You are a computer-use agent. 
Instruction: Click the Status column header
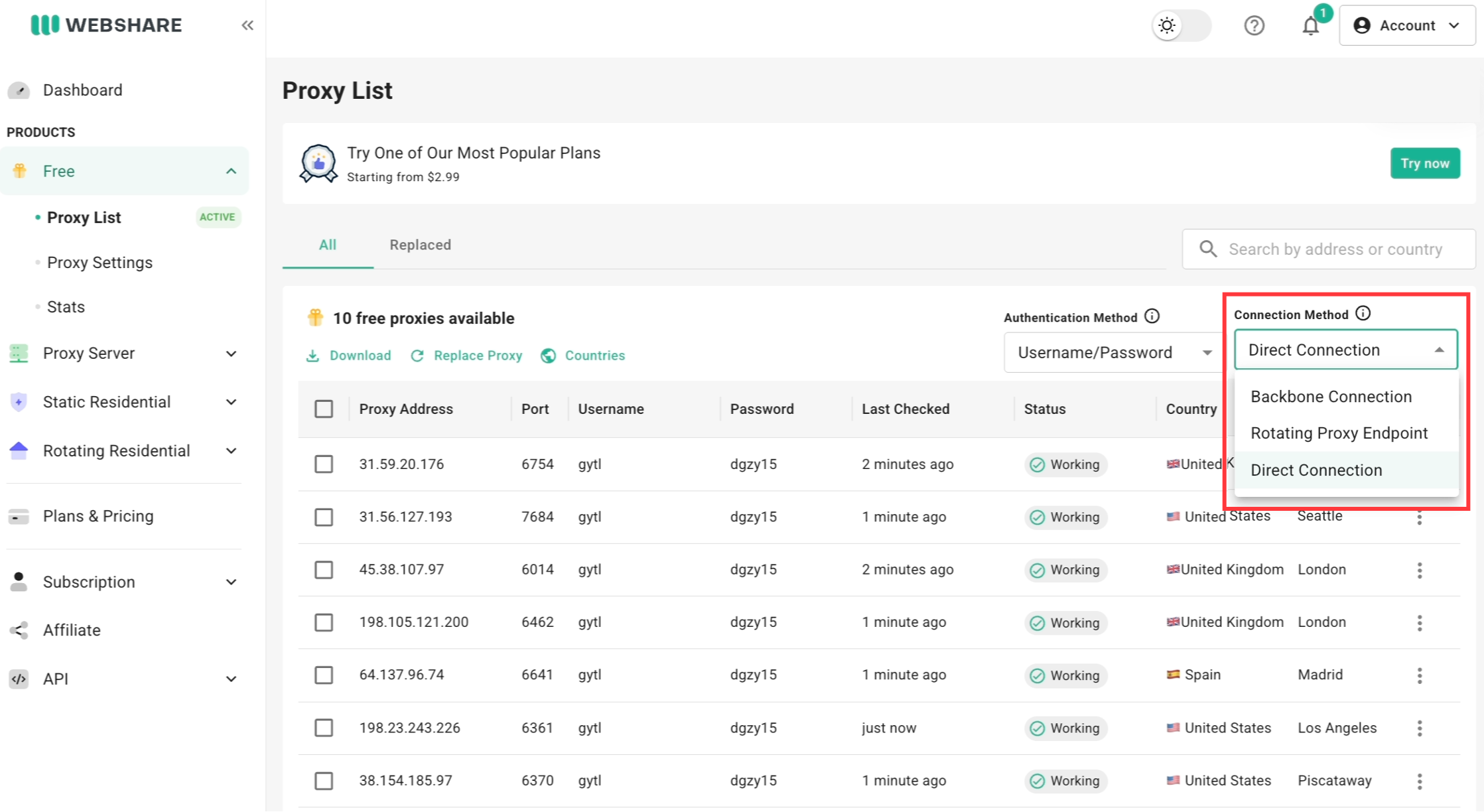pyautogui.click(x=1045, y=409)
